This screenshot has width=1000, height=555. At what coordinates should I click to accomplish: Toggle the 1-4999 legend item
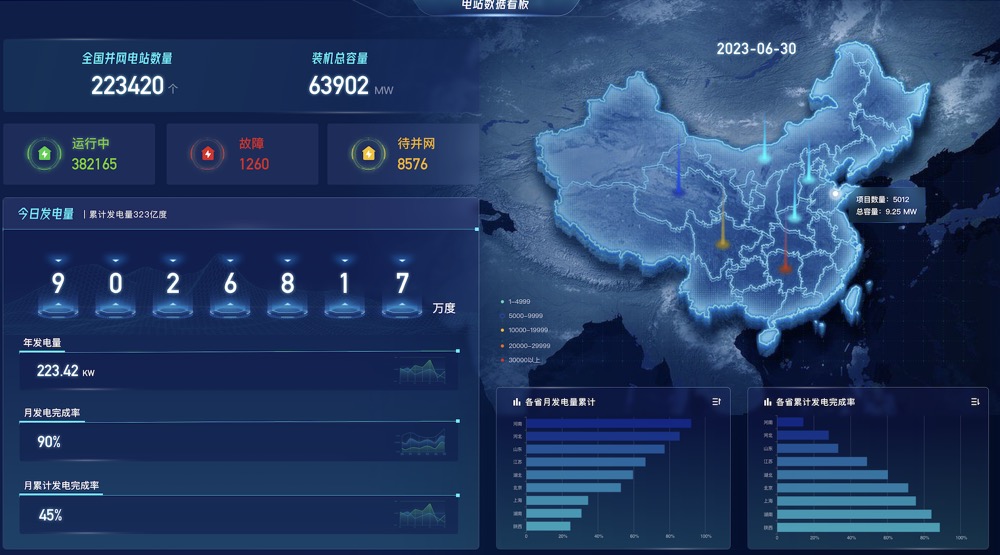(x=521, y=300)
